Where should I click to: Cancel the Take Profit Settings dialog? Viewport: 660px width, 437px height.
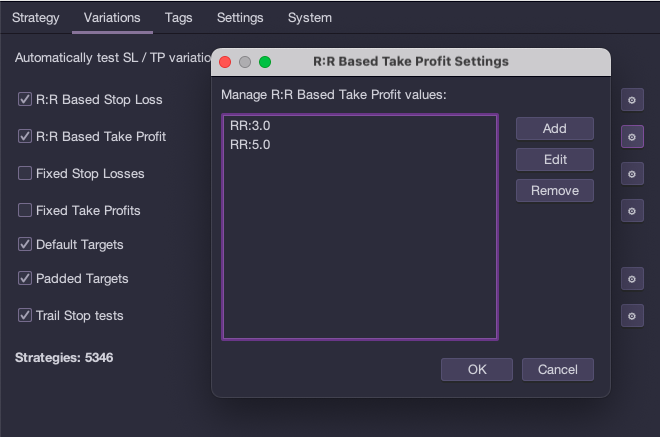[558, 370]
